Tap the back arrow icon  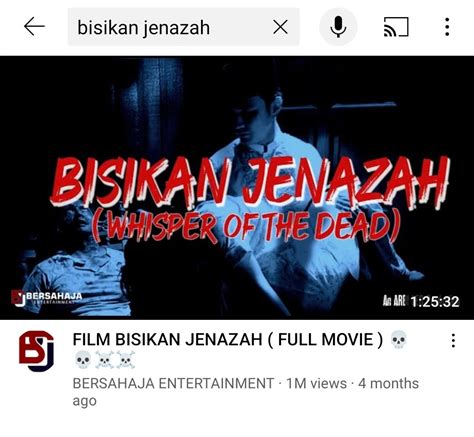click(x=34, y=27)
